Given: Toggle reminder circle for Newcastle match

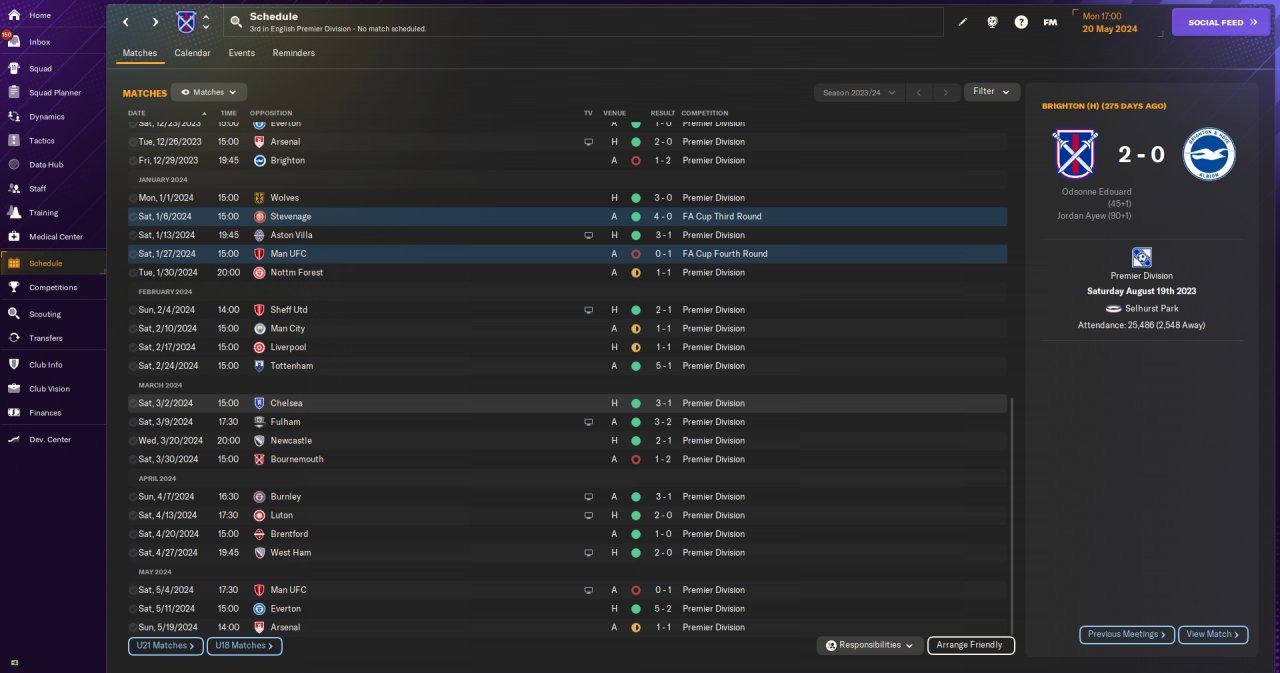Looking at the screenshot, I should [133, 440].
